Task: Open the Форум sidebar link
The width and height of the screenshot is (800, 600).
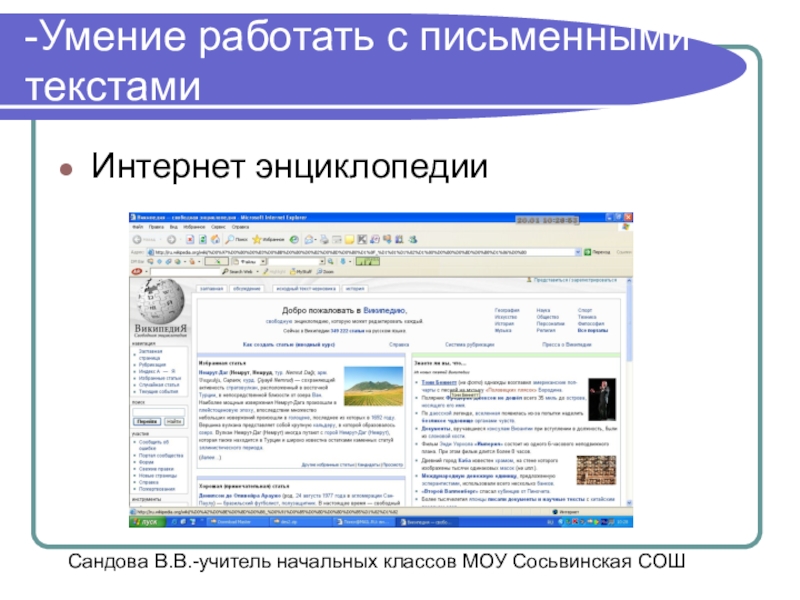Action: [146, 462]
